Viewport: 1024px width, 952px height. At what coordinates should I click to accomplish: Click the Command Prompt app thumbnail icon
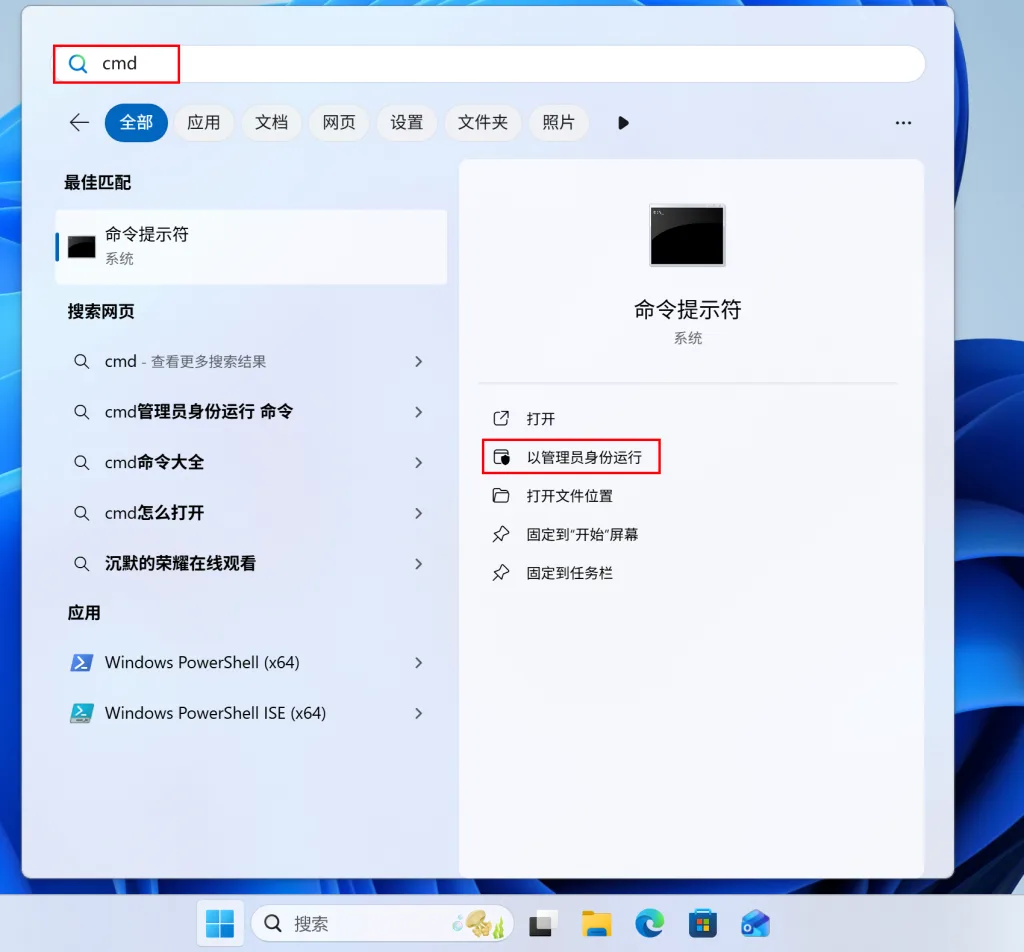click(687, 235)
